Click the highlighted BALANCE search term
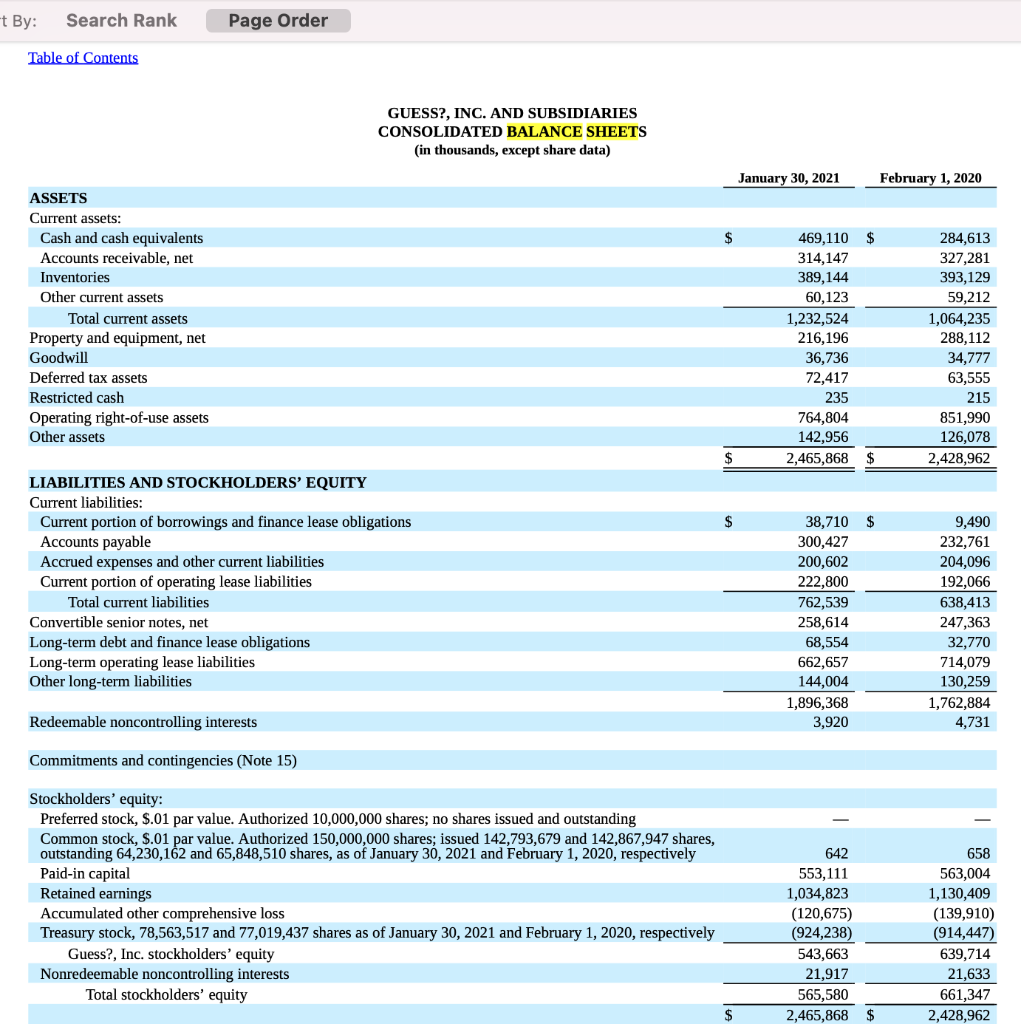The image size is (1021, 1024). point(540,131)
